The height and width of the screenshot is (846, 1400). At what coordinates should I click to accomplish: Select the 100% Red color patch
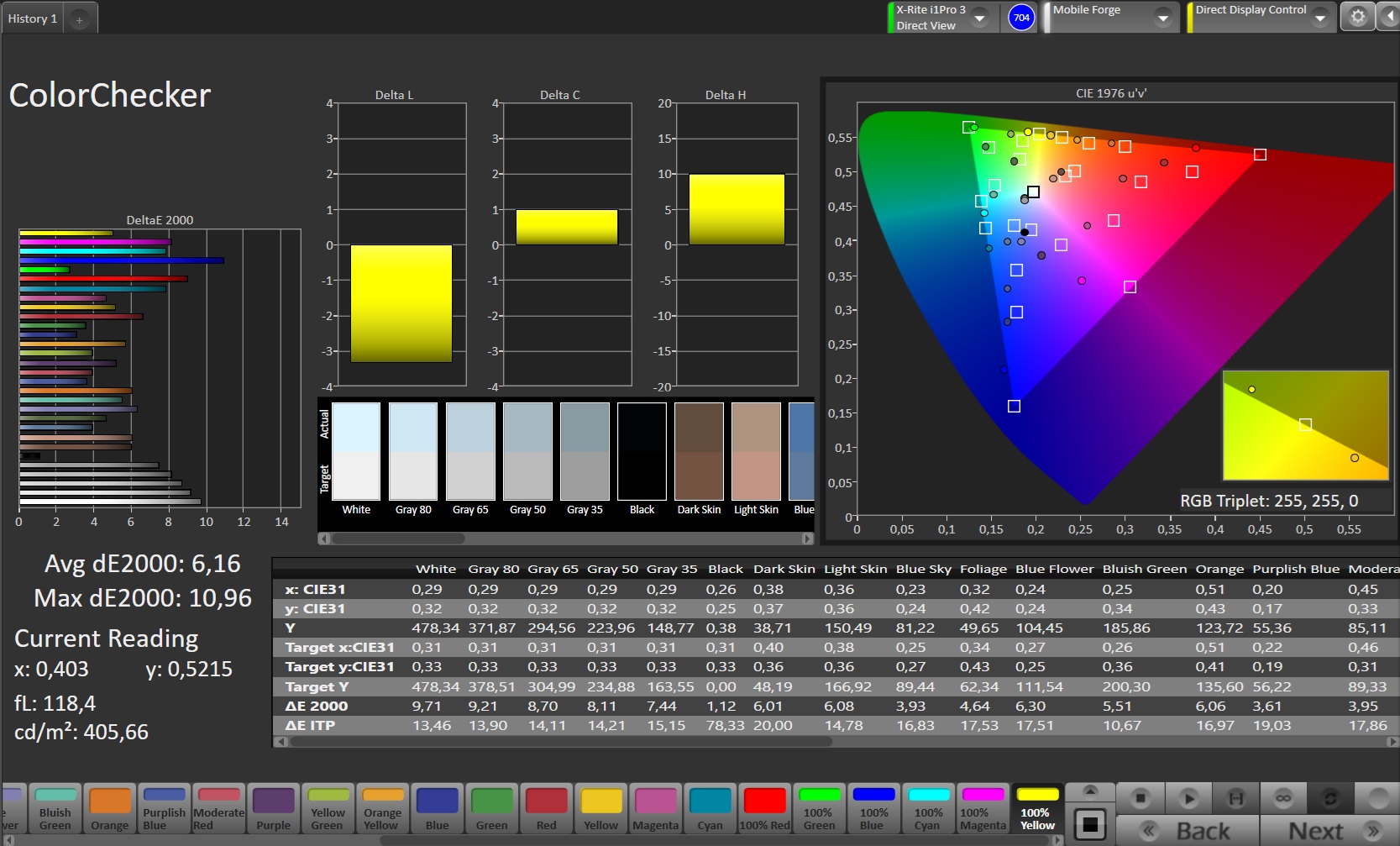tap(764, 809)
